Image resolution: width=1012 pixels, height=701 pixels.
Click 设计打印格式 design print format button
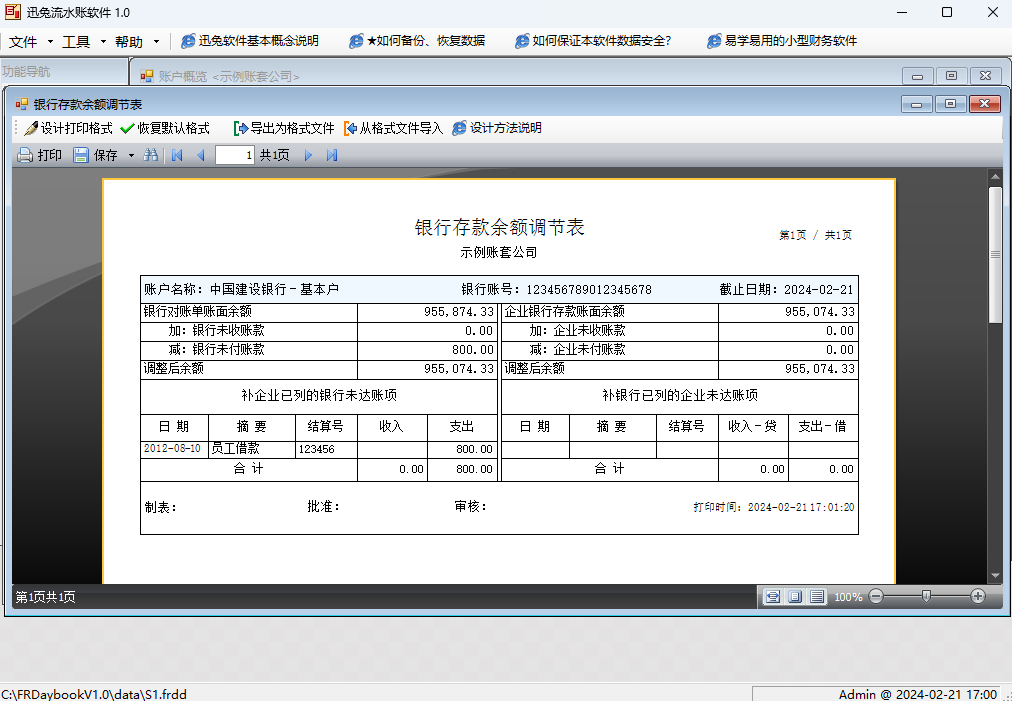[x=68, y=128]
